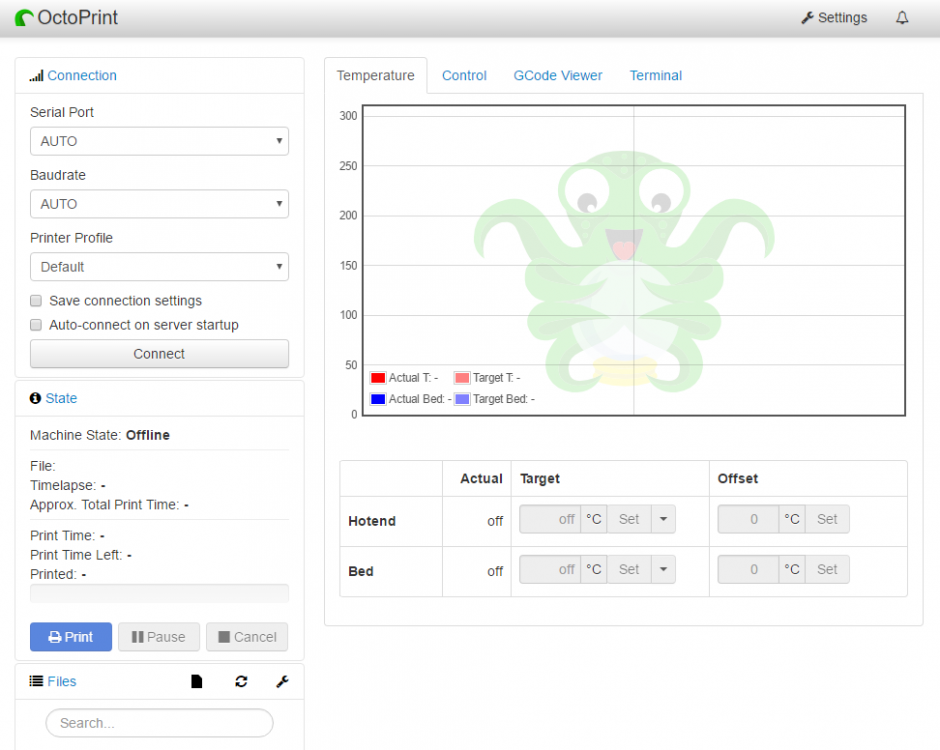Open the Serial Port dropdown
Viewport: 940px width, 750px height.
pyautogui.click(x=159, y=141)
